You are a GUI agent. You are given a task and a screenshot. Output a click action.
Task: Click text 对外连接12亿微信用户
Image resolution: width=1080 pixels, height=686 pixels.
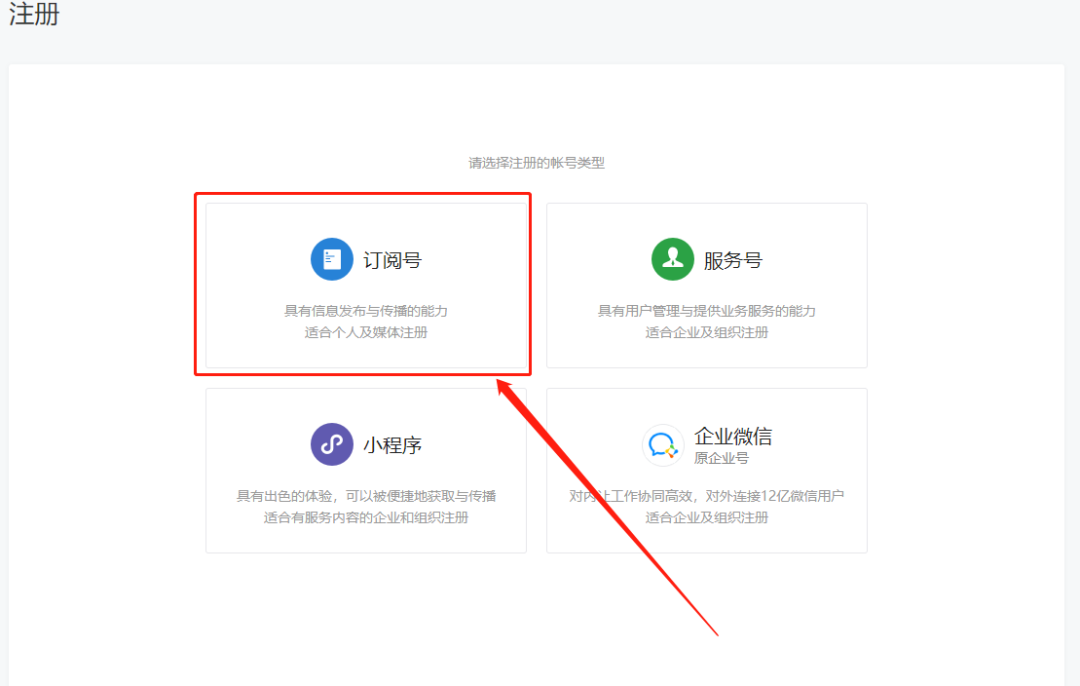click(x=775, y=496)
